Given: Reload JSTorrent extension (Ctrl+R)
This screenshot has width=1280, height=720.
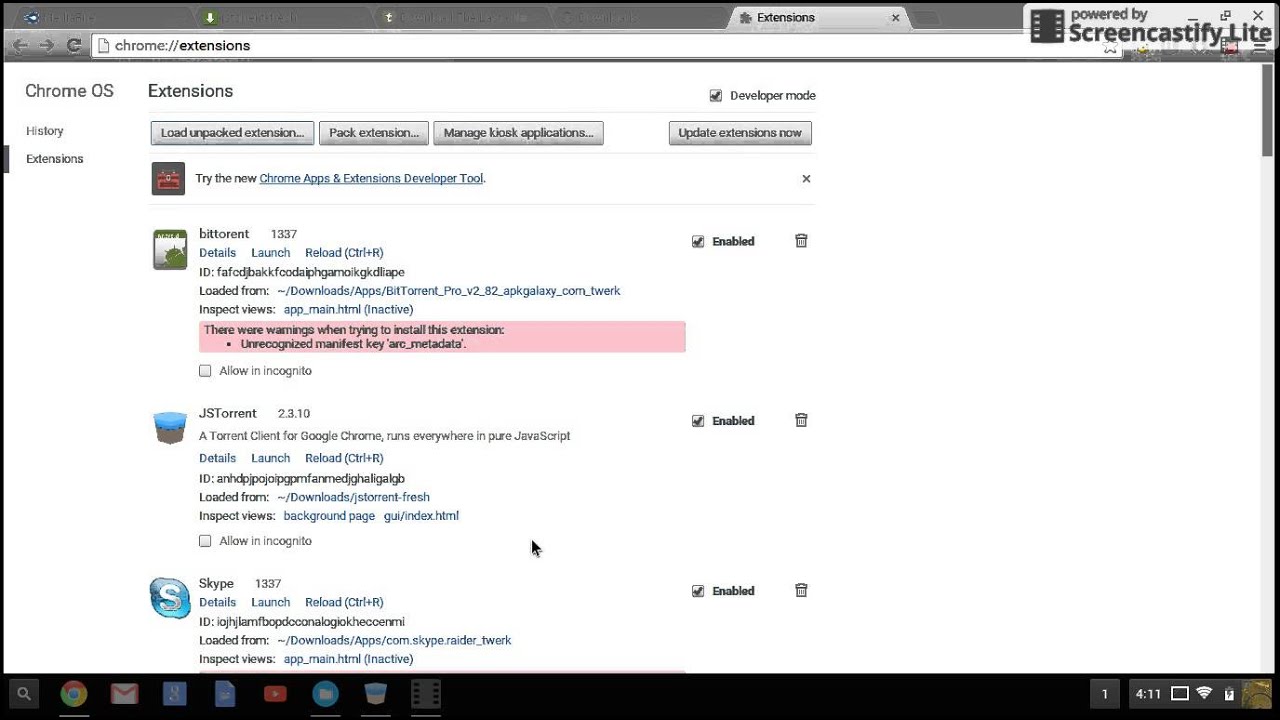Looking at the screenshot, I should (x=344, y=458).
